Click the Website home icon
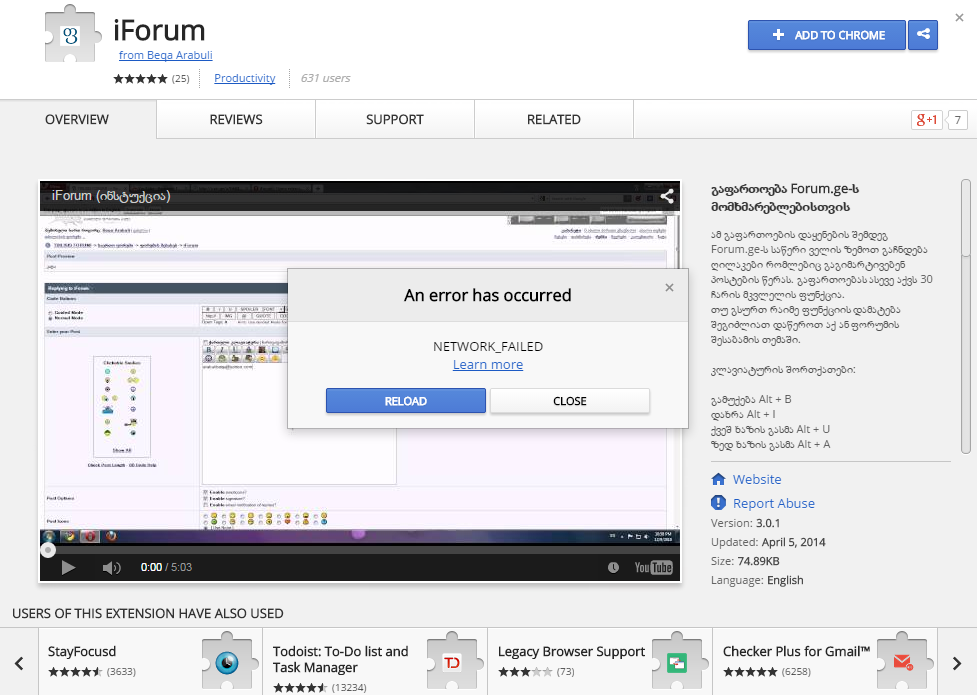 point(718,479)
